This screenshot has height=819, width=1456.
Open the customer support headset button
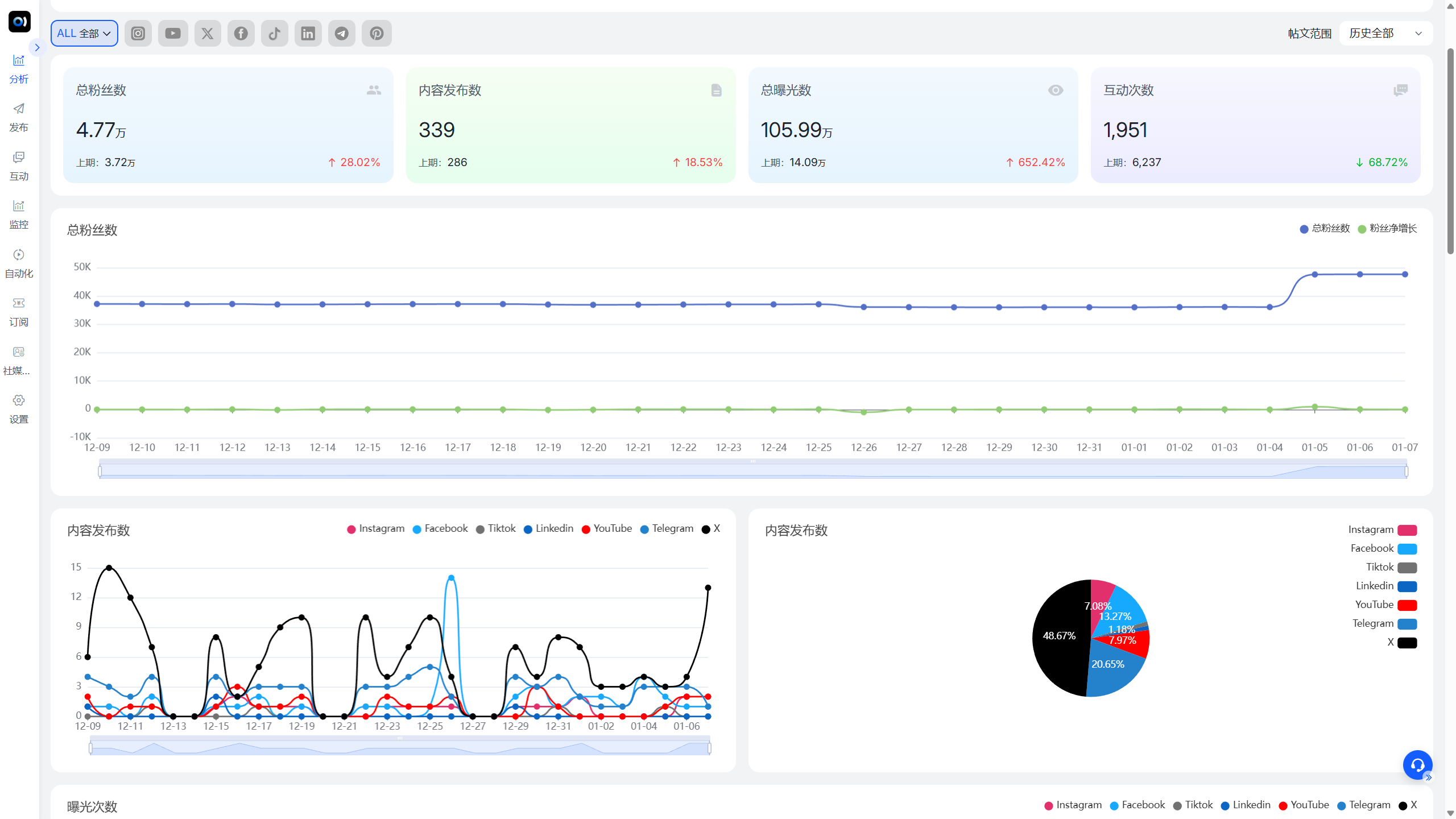(1417, 765)
